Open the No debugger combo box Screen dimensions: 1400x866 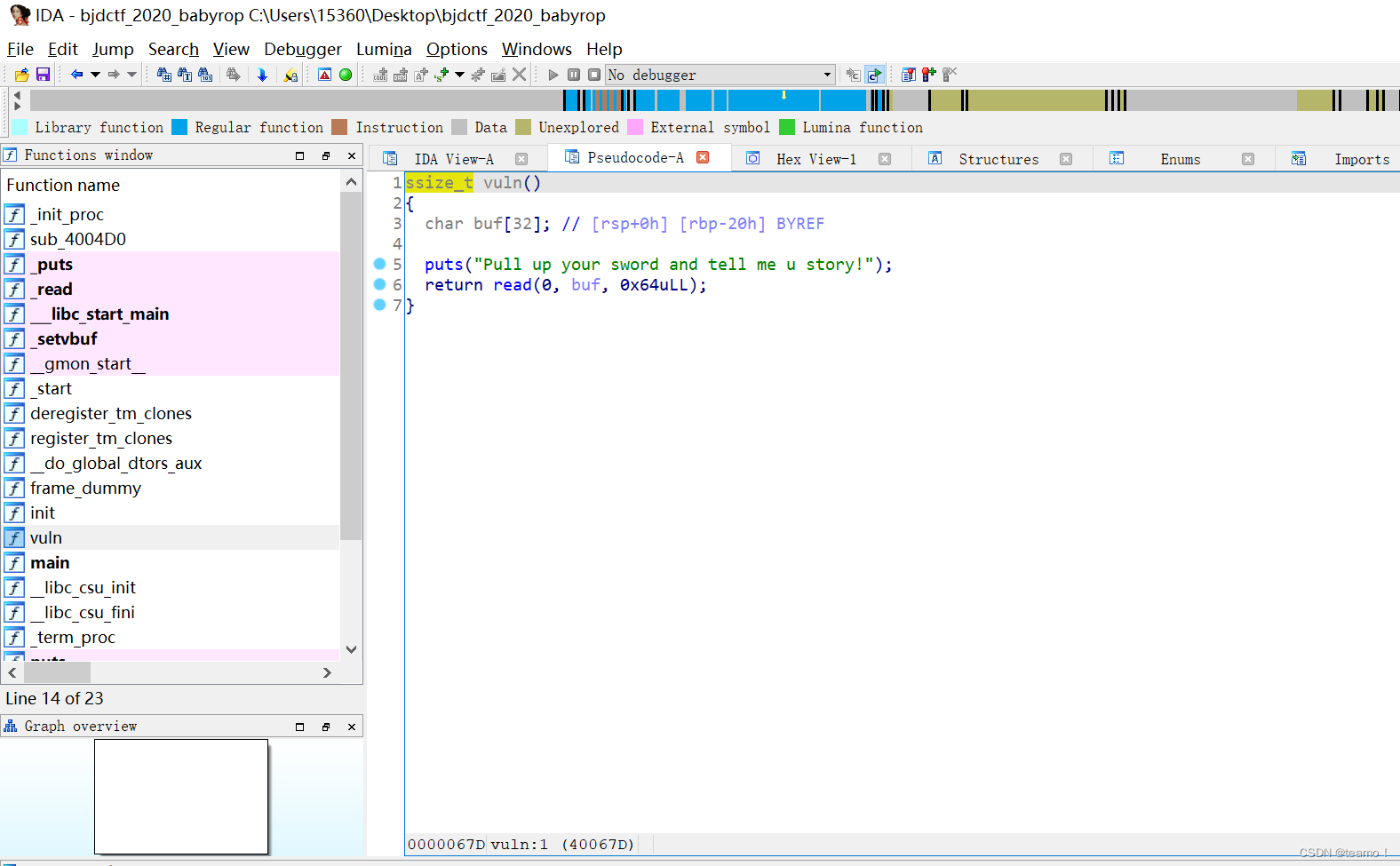click(720, 75)
